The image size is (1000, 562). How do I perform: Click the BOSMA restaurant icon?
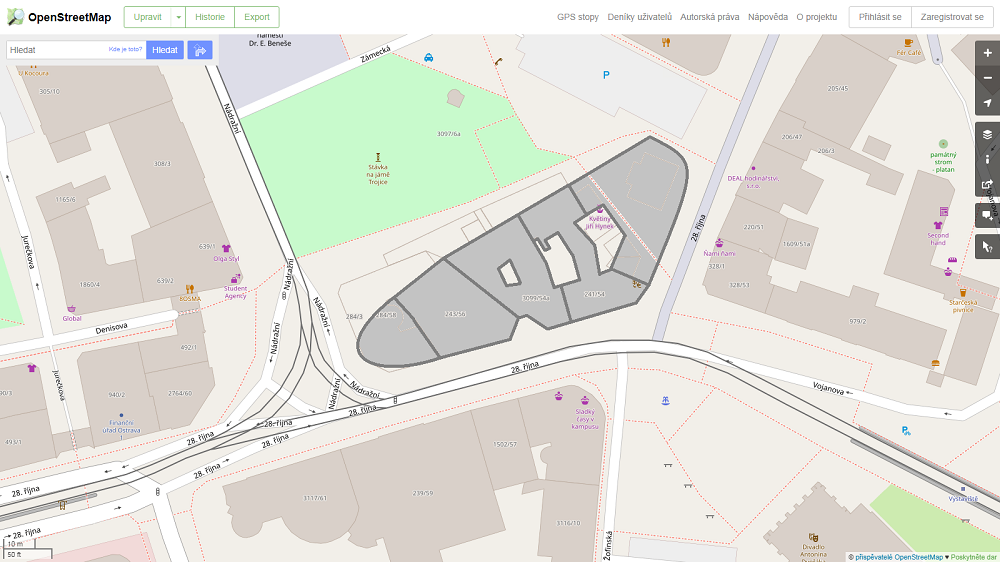tap(189, 290)
